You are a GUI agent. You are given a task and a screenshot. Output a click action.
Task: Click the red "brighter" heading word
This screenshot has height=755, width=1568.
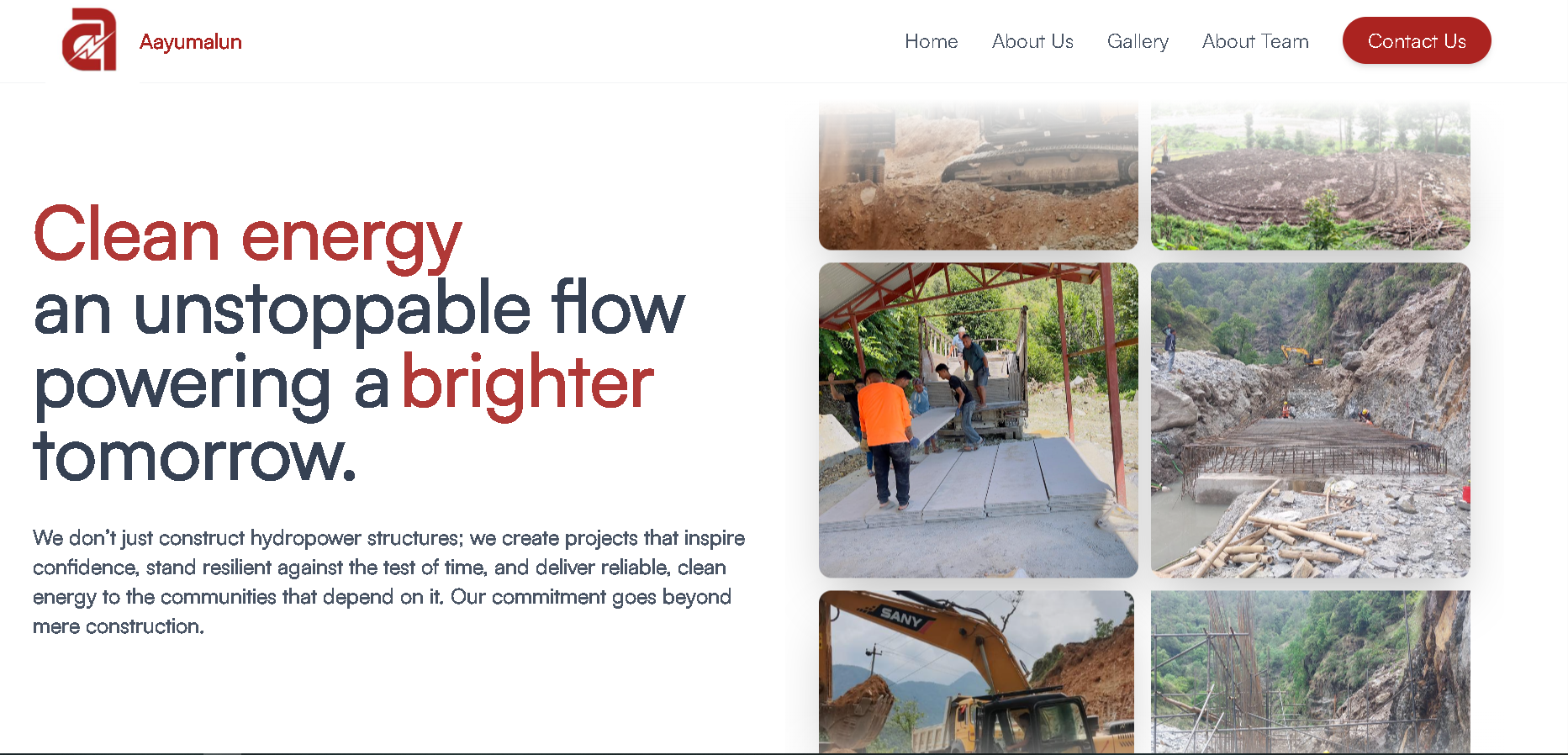point(528,384)
